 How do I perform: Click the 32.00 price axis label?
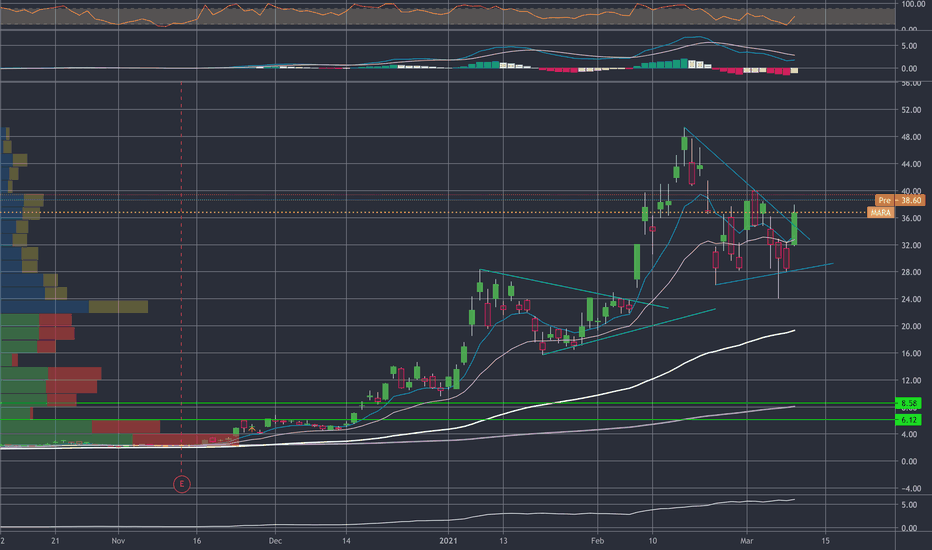pos(911,245)
